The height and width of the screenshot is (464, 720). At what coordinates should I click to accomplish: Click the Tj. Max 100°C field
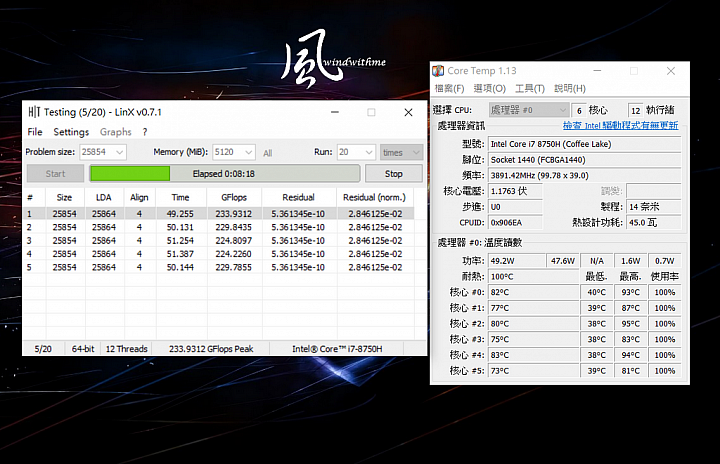(x=533, y=277)
